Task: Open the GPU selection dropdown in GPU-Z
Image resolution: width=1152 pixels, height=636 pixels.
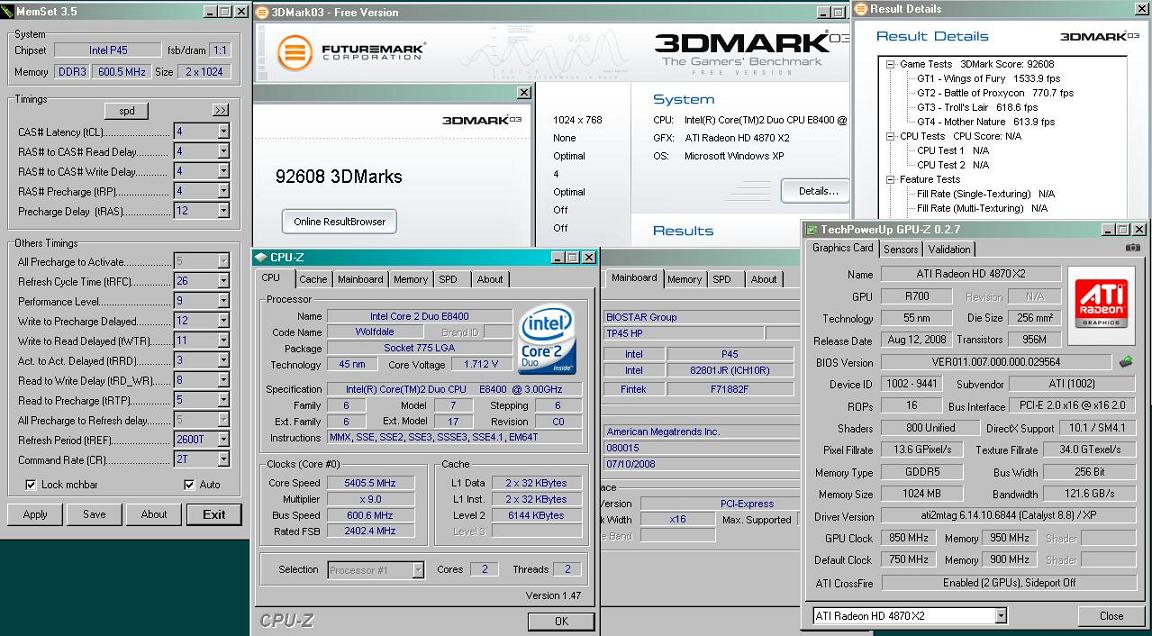Action: pos(1001,615)
